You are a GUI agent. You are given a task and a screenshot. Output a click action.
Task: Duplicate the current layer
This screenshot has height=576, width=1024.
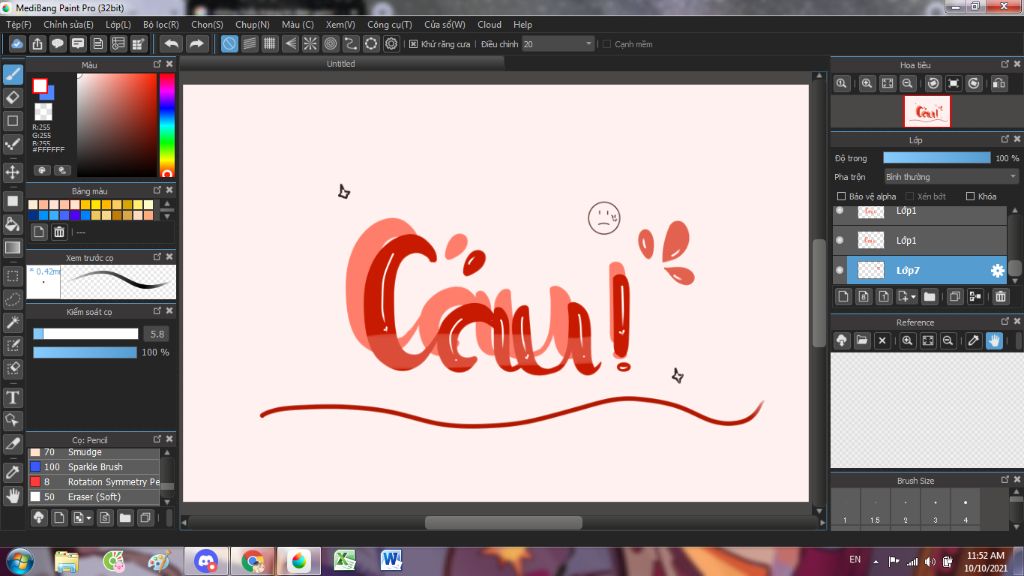coord(954,296)
